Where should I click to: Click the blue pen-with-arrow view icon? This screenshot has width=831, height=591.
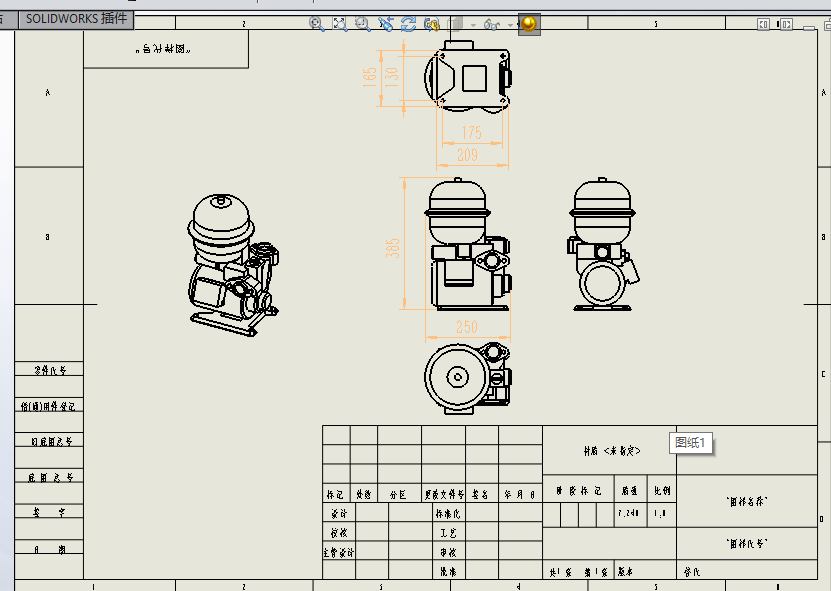click(x=386, y=24)
